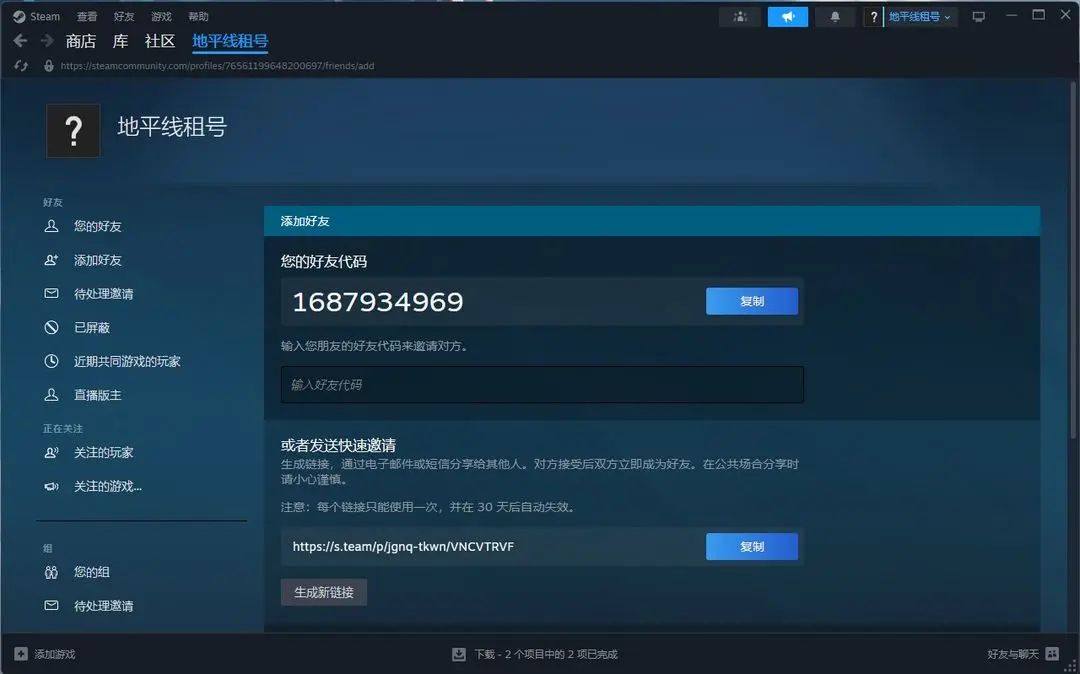Open the 好友 menu
1080x674 pixels.
[124, 17]
